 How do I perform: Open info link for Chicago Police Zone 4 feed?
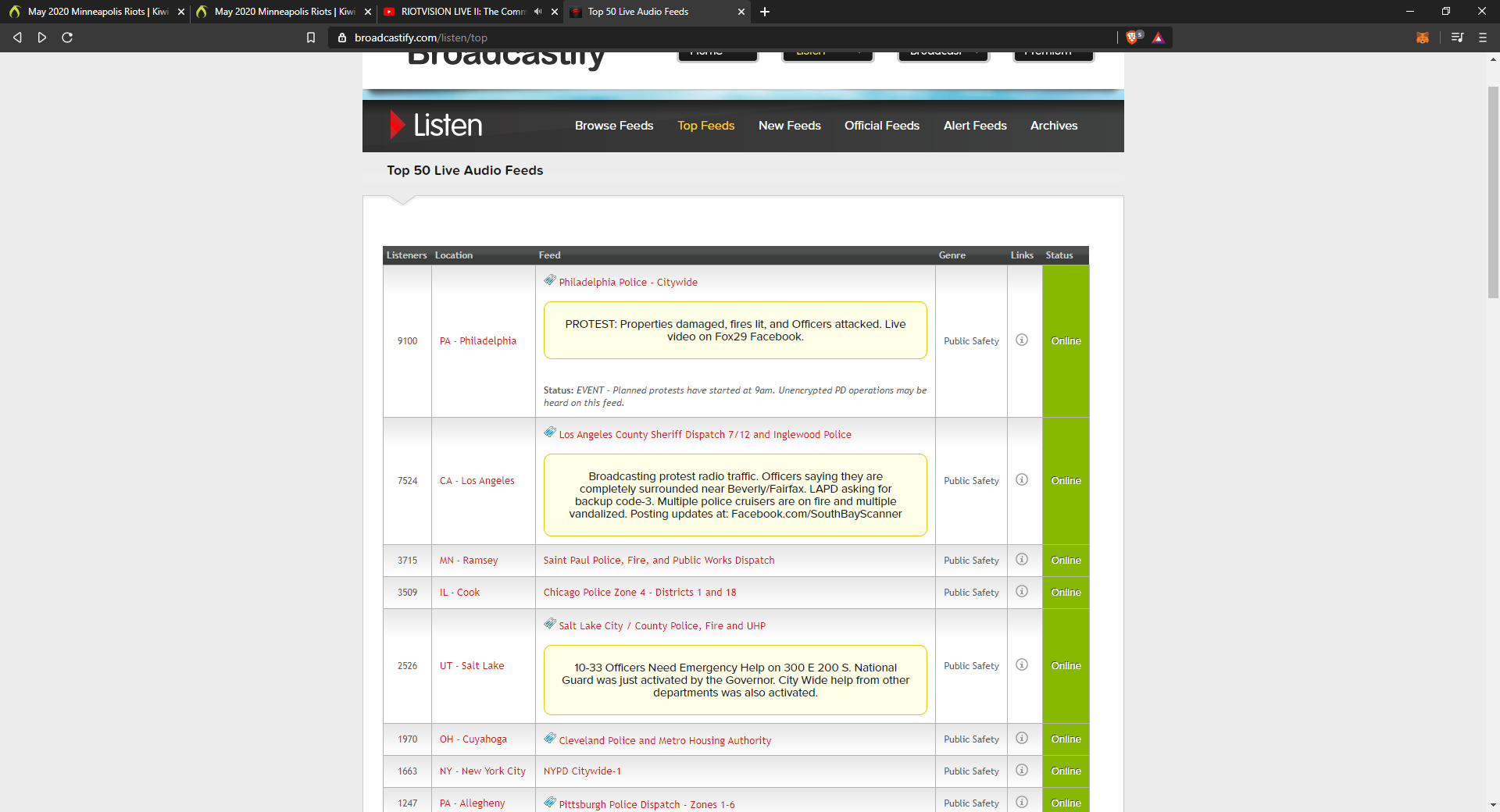1022,591
